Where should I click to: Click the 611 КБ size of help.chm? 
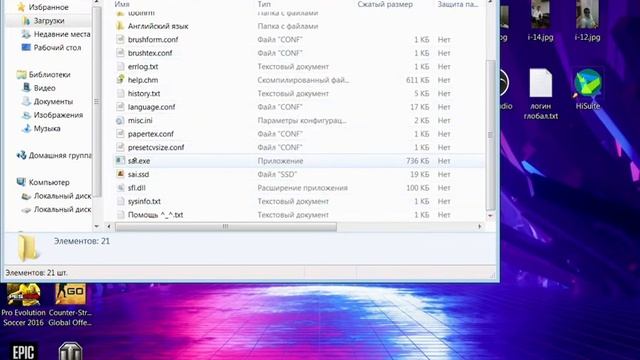coord(418,80)
